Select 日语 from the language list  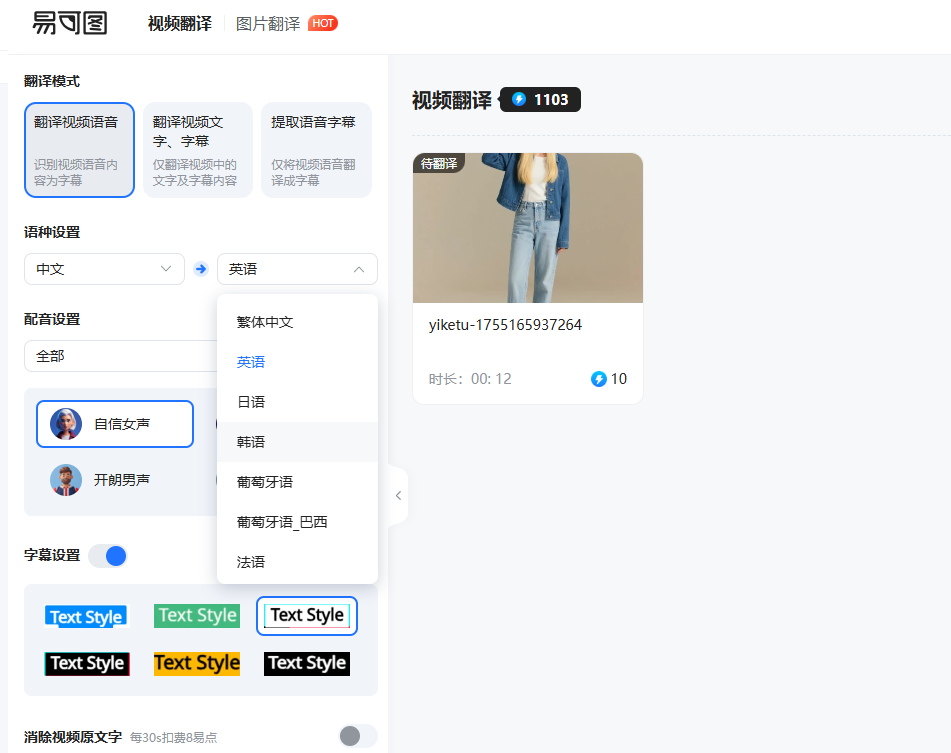coord(251,401)
